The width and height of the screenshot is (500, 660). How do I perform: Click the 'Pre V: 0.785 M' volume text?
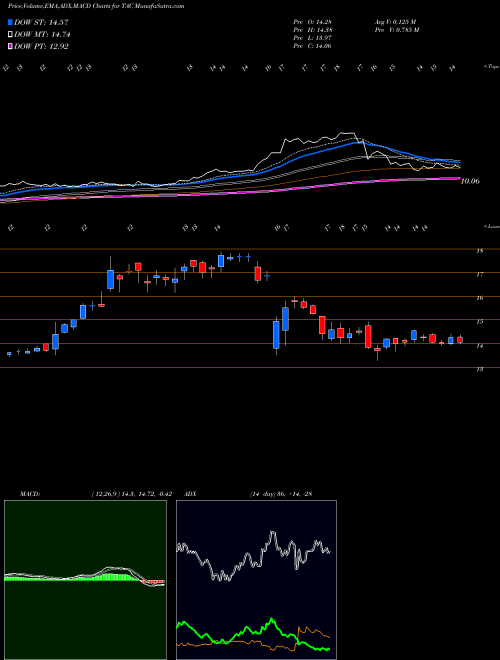396,30
